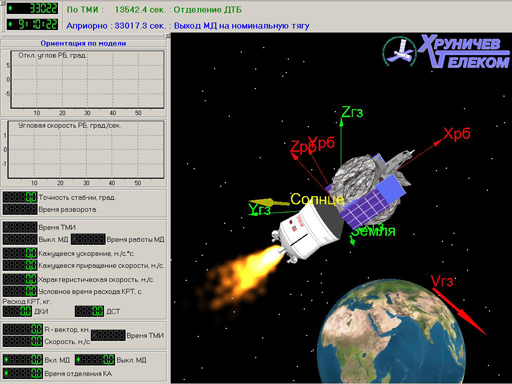This screenshot has width=512, height=384.
Task: Close the left telemetry panel with the small x
Action: click(x=168, y=36)
